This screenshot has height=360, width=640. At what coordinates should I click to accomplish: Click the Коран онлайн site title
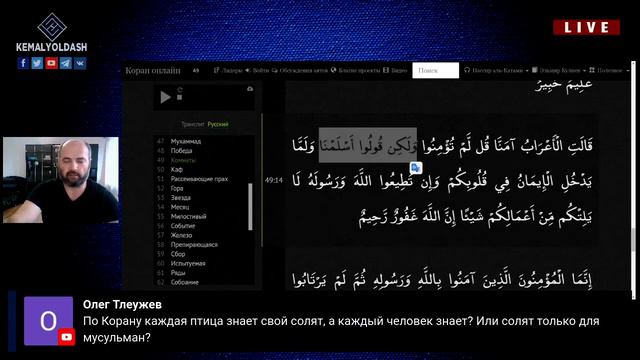click(153, 71)
